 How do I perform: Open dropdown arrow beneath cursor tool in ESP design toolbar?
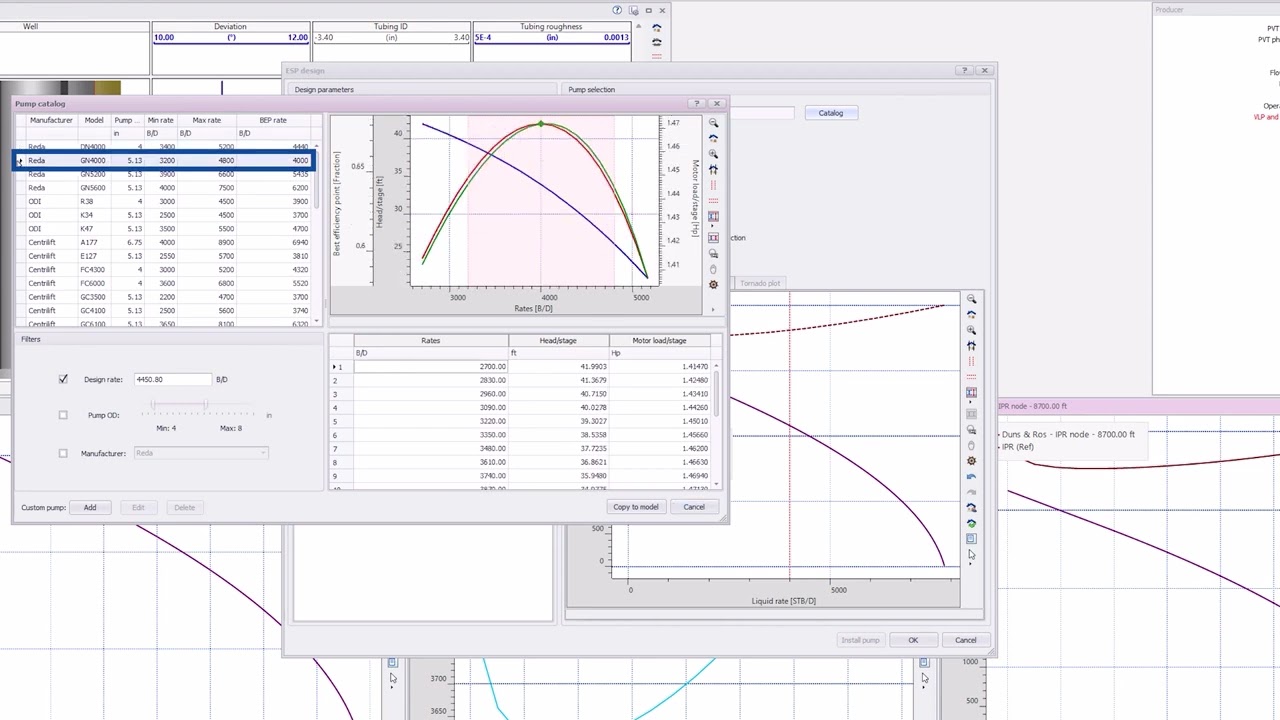[x=971, y=565]
